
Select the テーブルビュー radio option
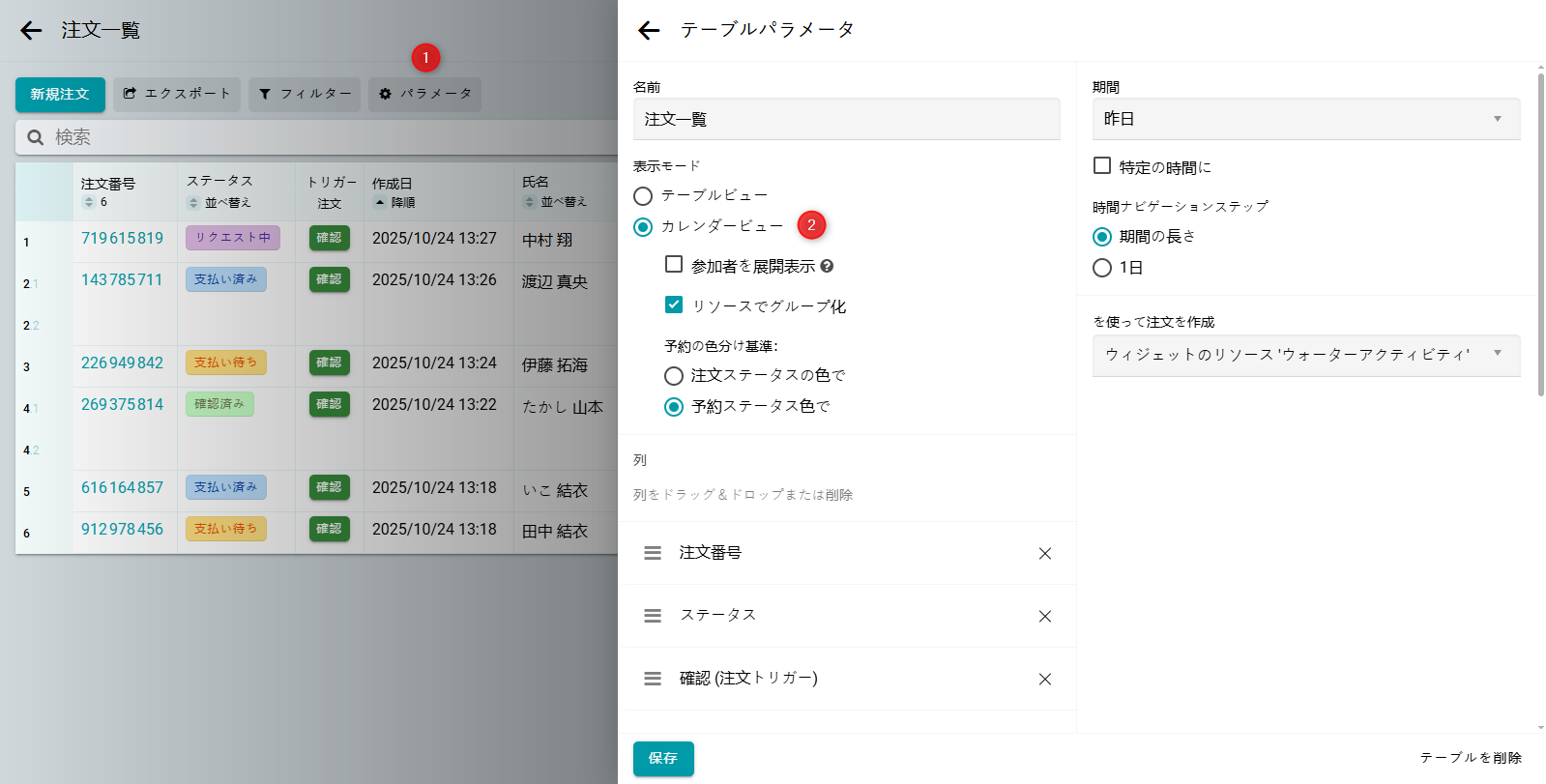(643, 196)
